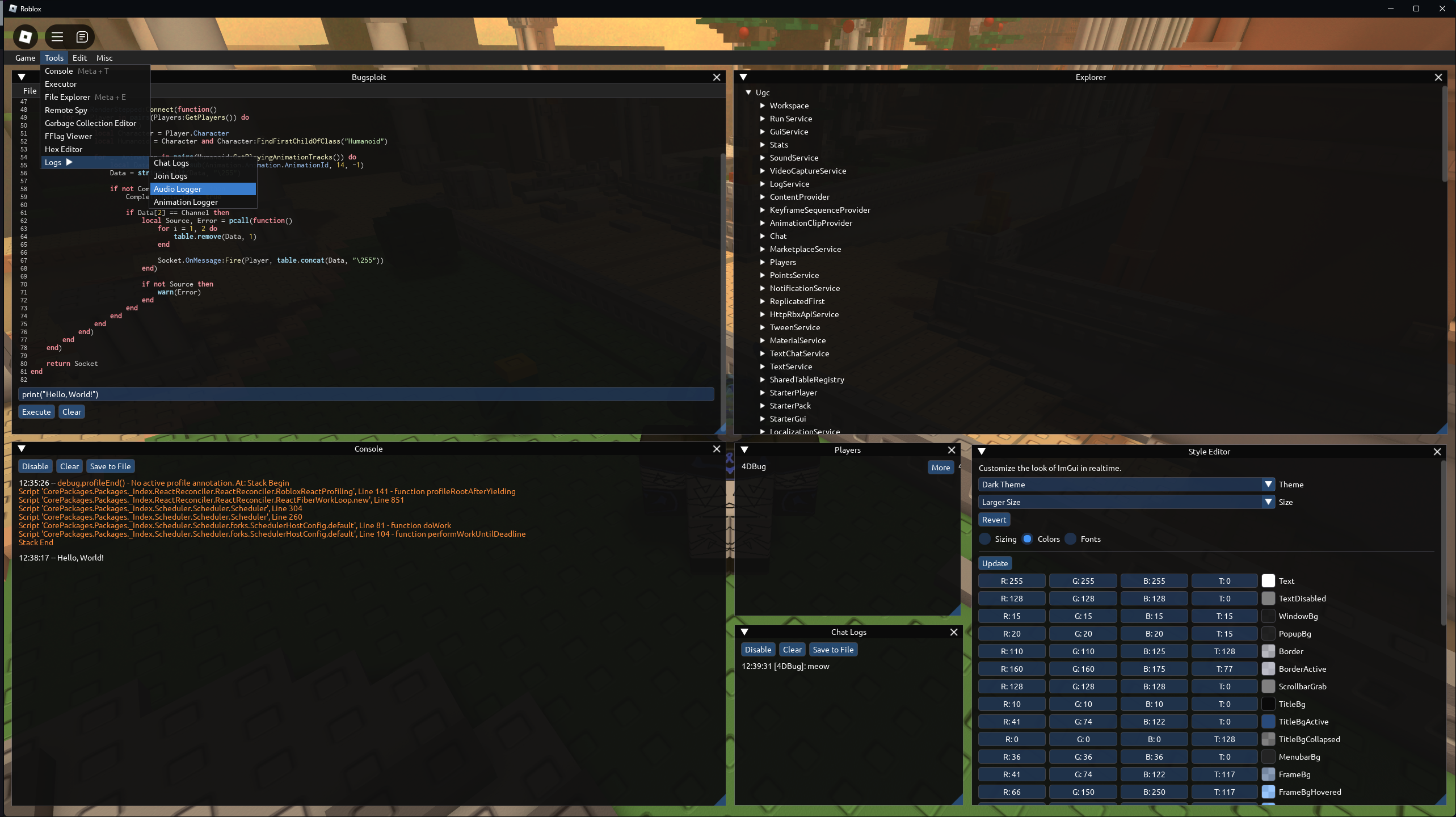Collapse the Console window triangle icon
The height and width of the screenshot is (817, 1456).
coord(22,449)
